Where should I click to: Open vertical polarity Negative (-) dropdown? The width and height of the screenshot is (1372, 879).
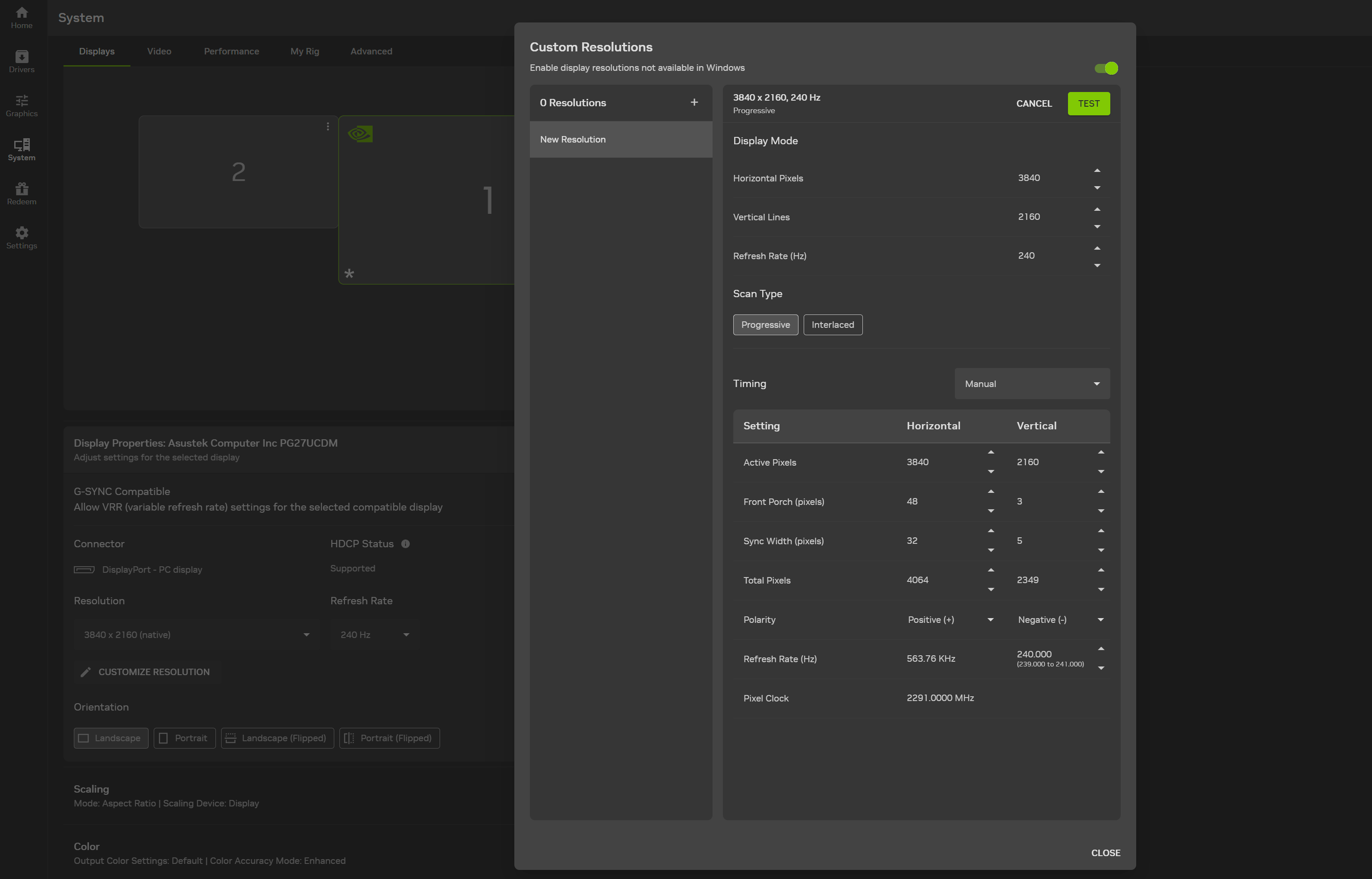tap(1060, 620)
